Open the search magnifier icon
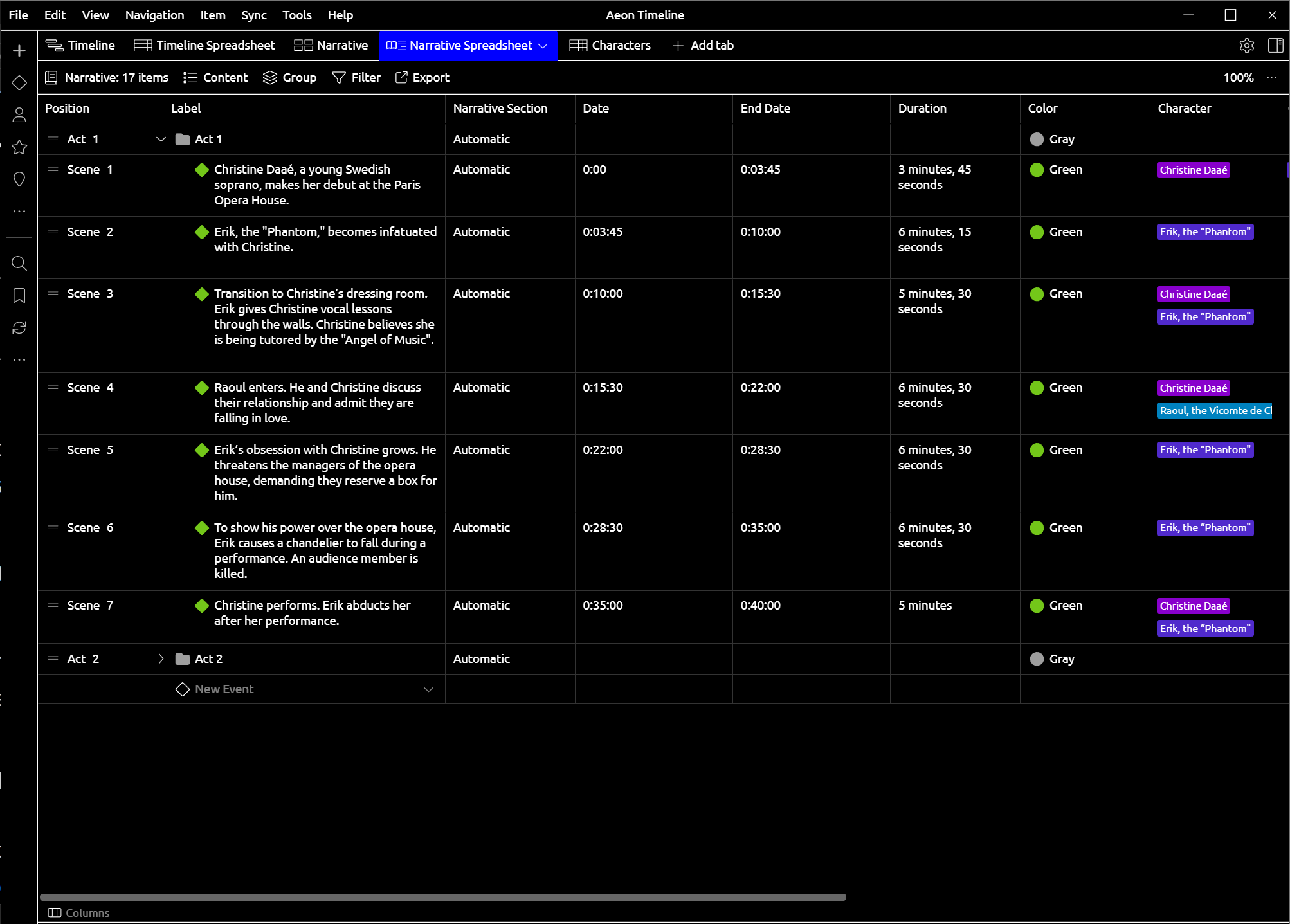 (19, 263)
